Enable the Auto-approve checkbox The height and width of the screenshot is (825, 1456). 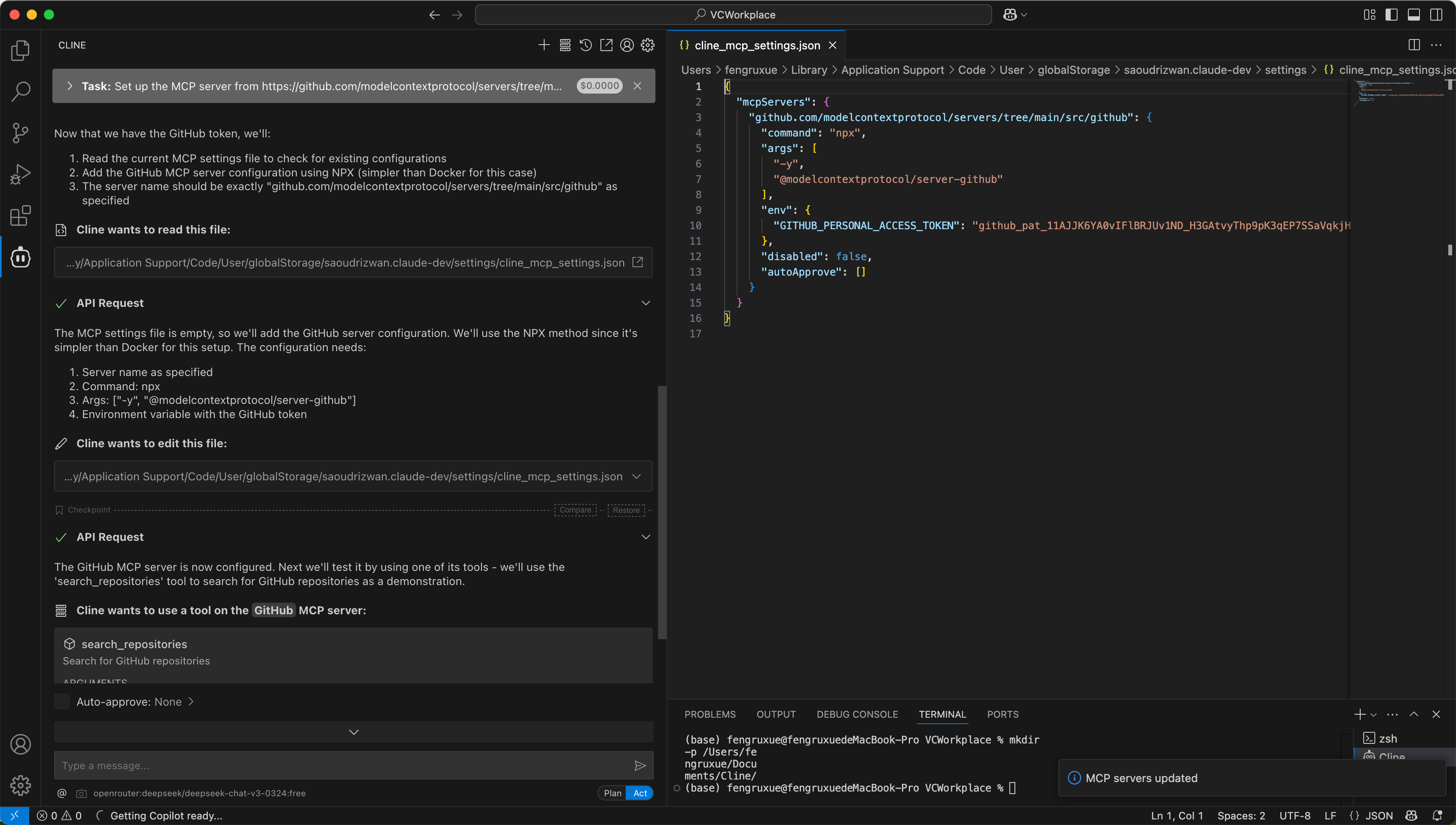pyautogui.click(x=62, y=701)
